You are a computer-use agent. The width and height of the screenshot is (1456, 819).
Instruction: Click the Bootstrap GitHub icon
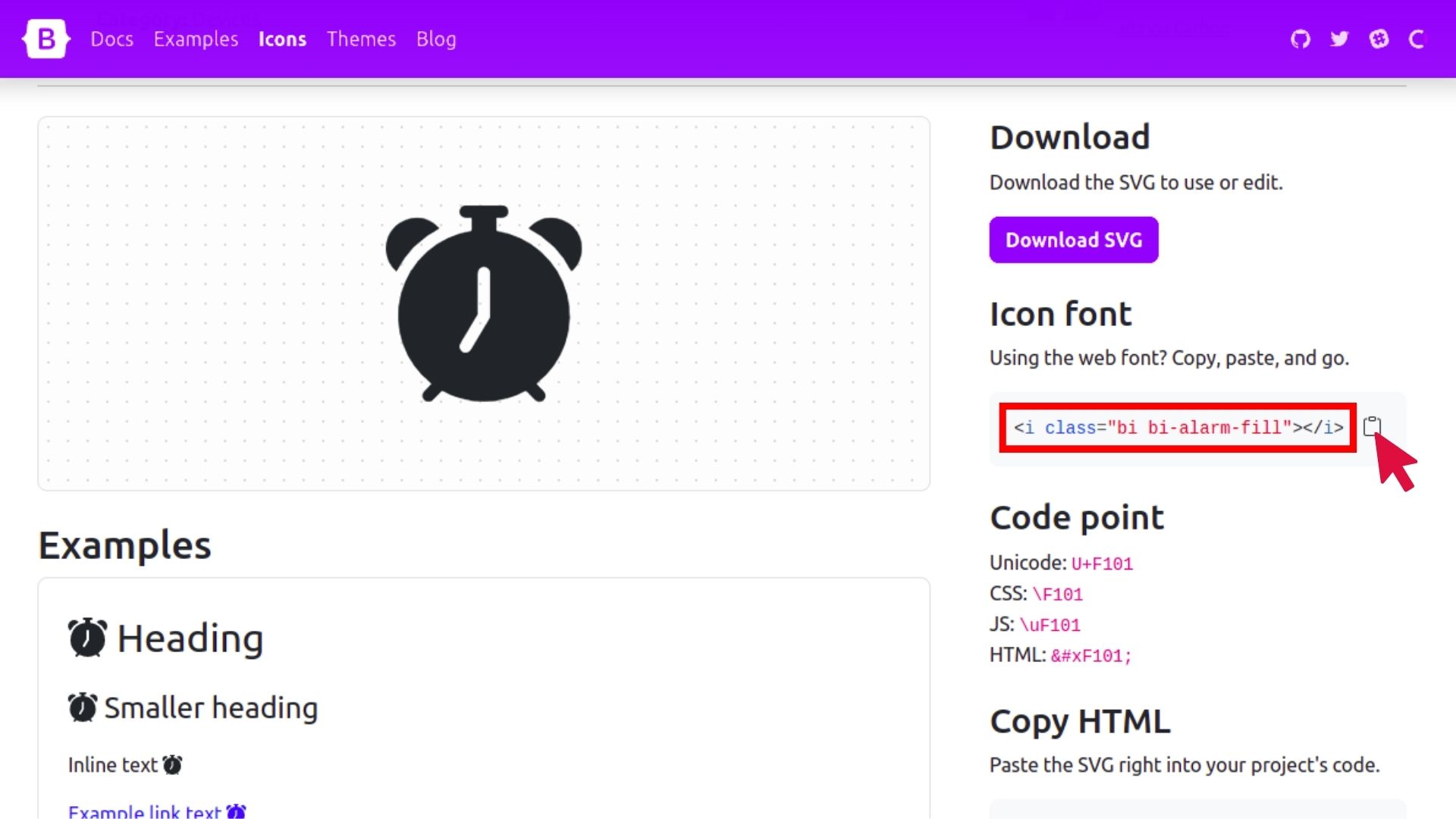coord(1301,39)
